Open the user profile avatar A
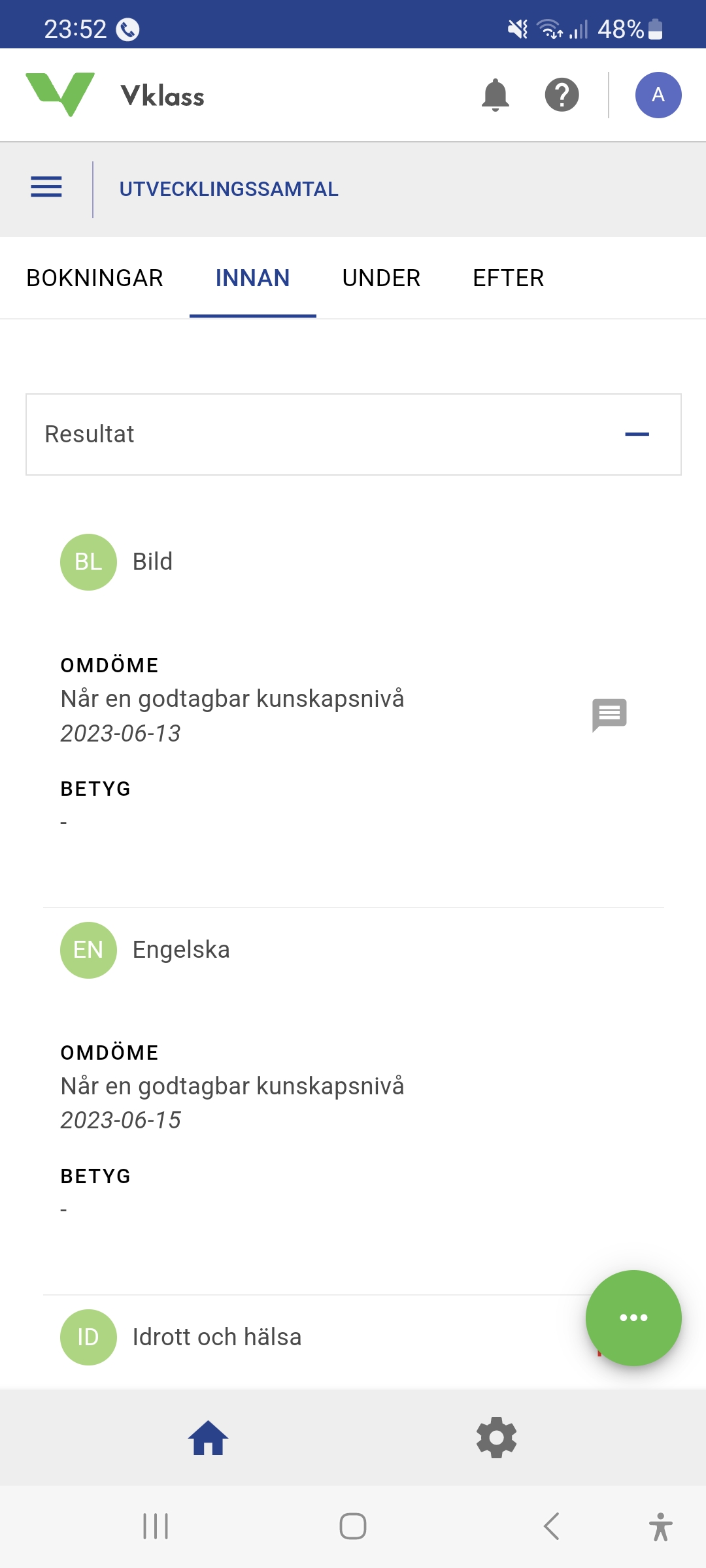This screenshot has width=706, height=1568. pyautogui.click(x=658, y=95)
